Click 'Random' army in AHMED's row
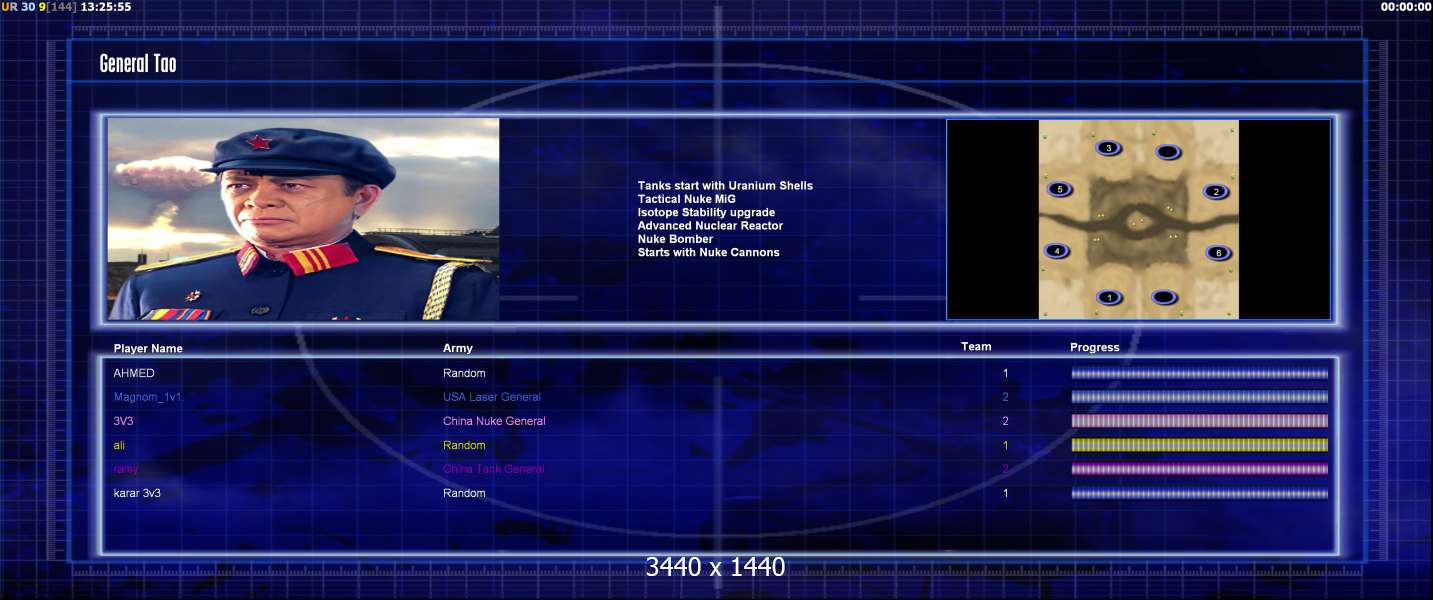This screenshot has height=600, width=1433. pos(464,373)
